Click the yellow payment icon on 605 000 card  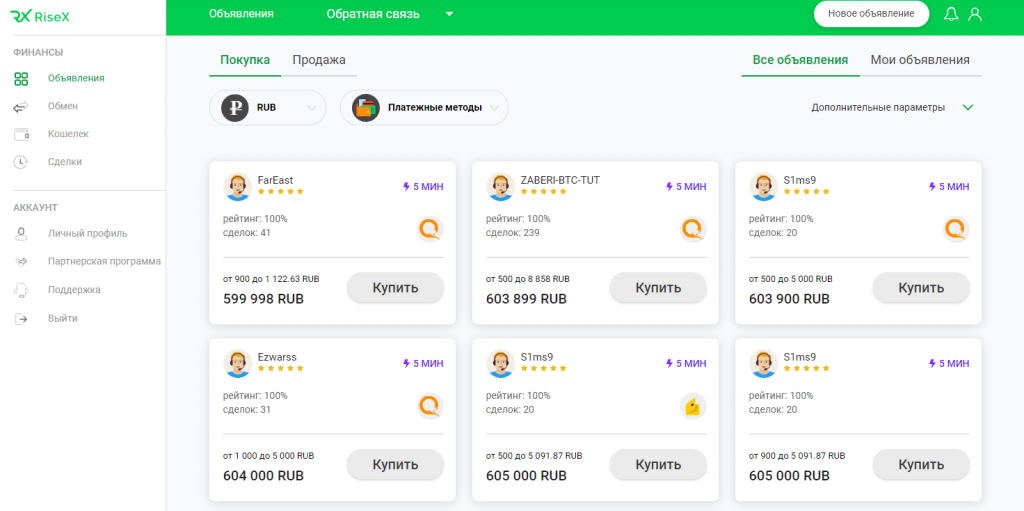click(x=692, y=406)
